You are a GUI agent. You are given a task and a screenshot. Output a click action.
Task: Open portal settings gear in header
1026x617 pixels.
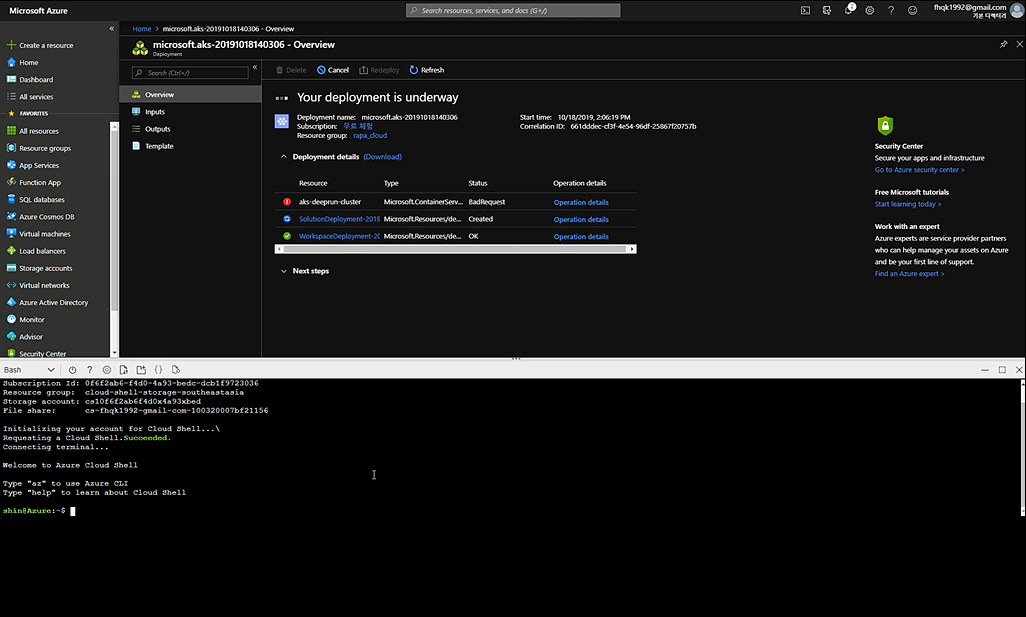(870, 10)
